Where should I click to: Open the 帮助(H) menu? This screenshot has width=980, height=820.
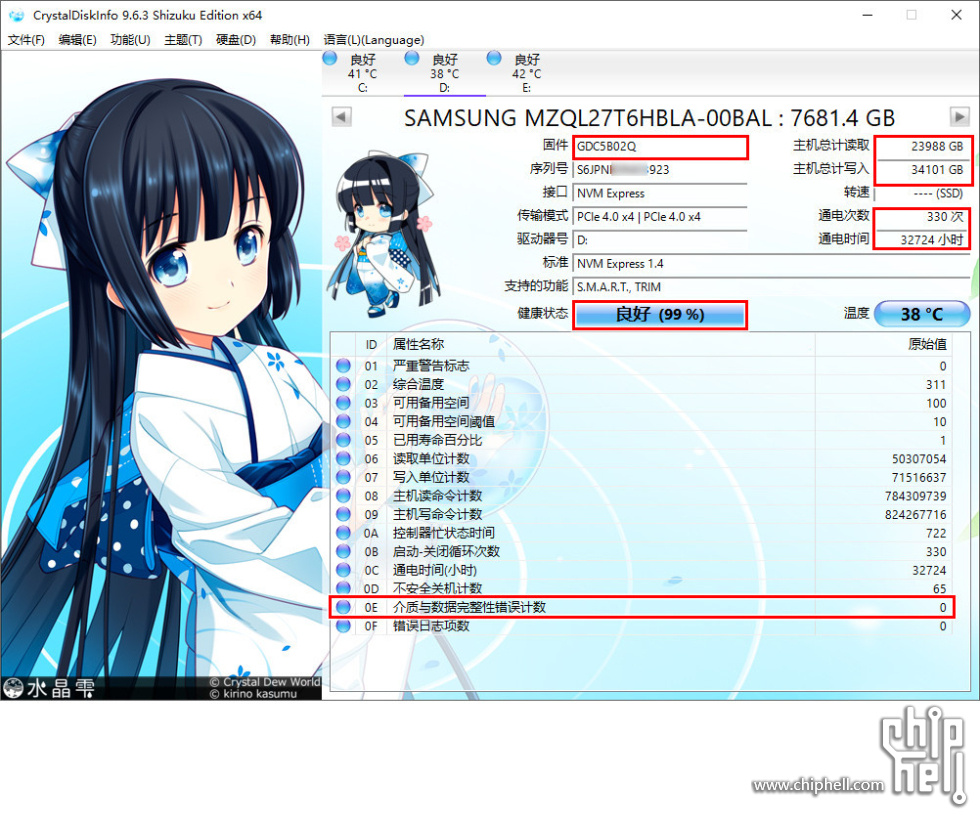click(x=289, y=40)
